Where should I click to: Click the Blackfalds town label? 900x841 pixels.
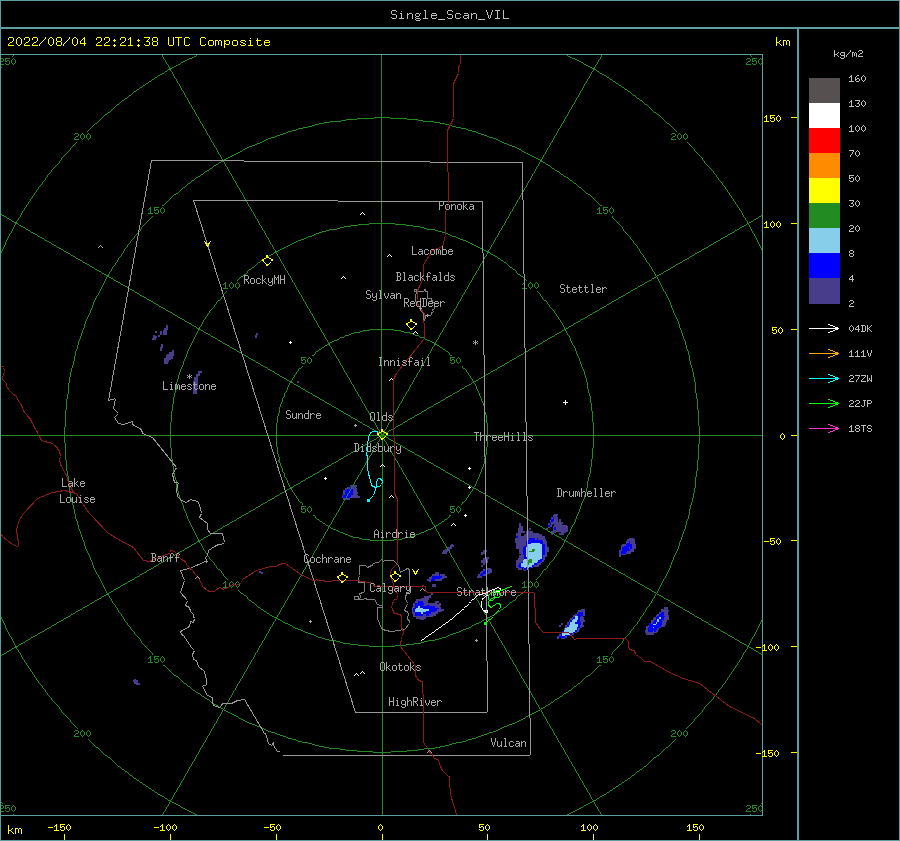[x=425, y=277]
